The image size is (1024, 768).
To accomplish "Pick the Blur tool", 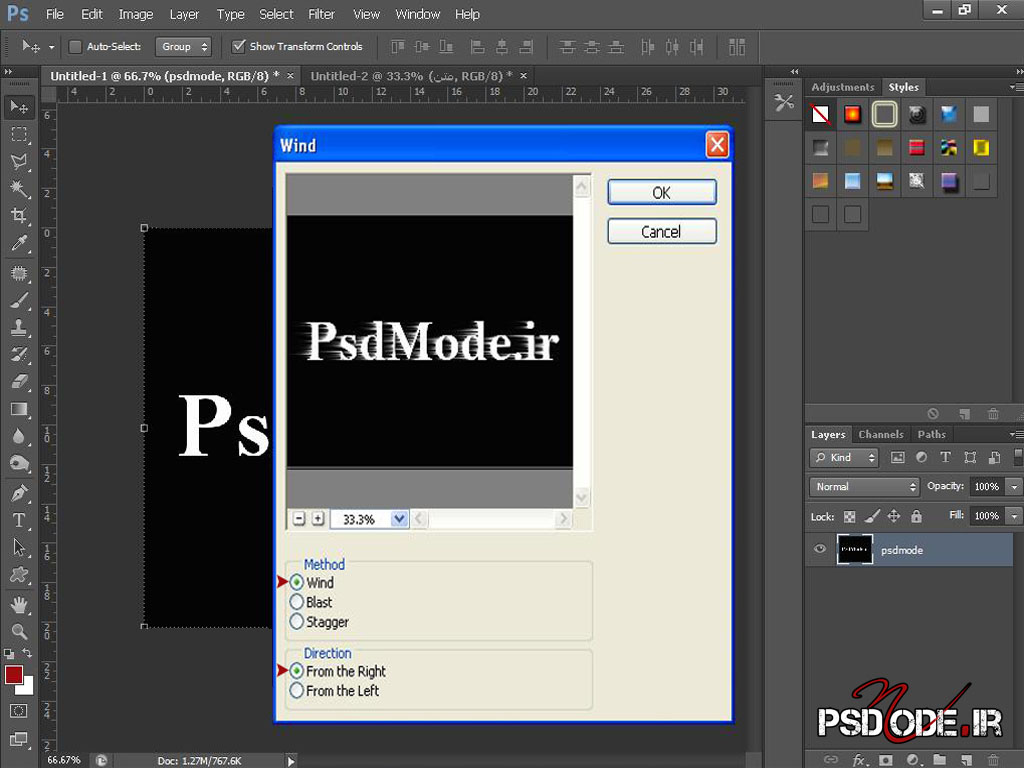I will click(19, 436).
